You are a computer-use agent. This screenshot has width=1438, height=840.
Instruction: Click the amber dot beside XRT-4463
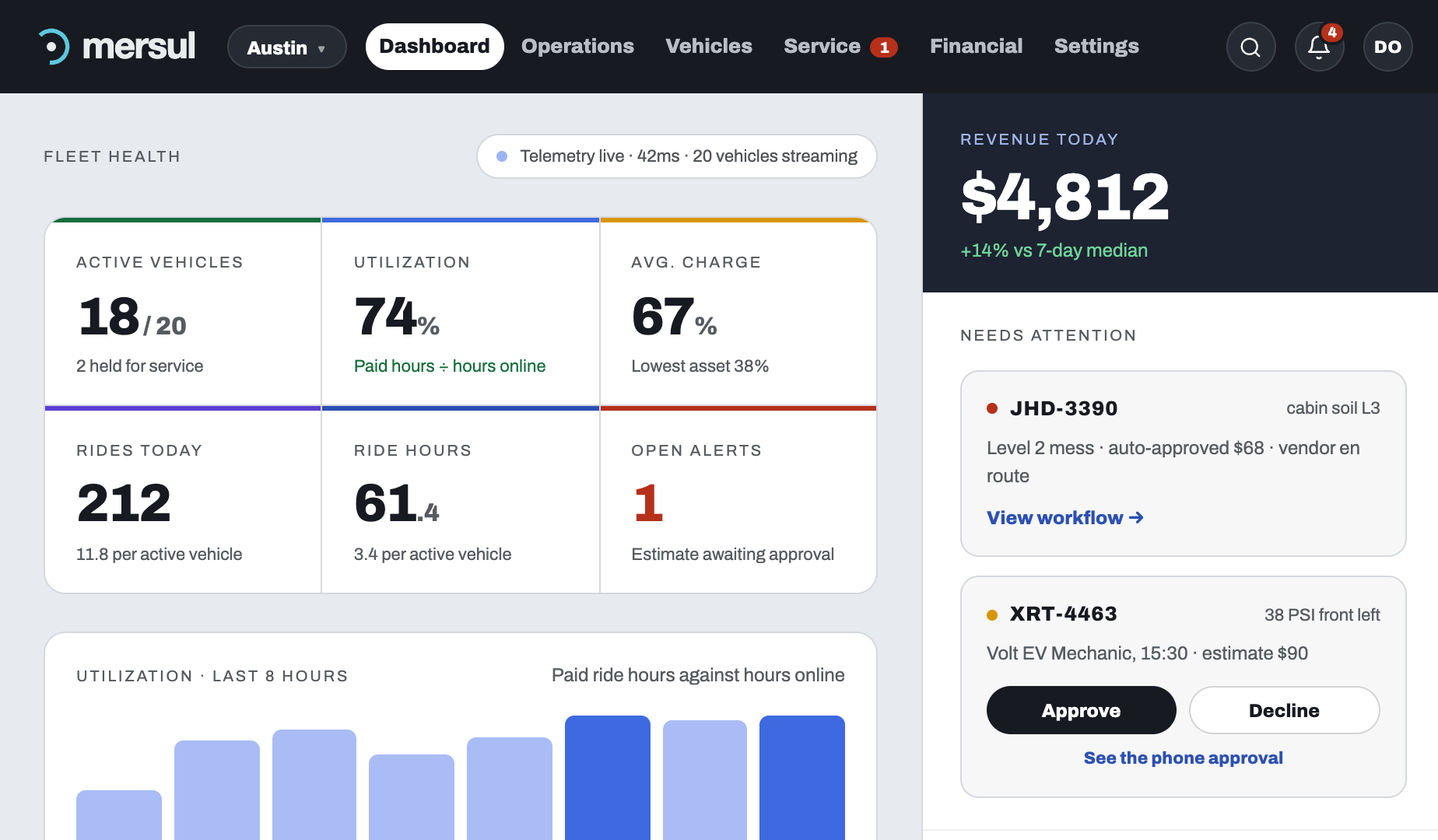tap(992, 614)
